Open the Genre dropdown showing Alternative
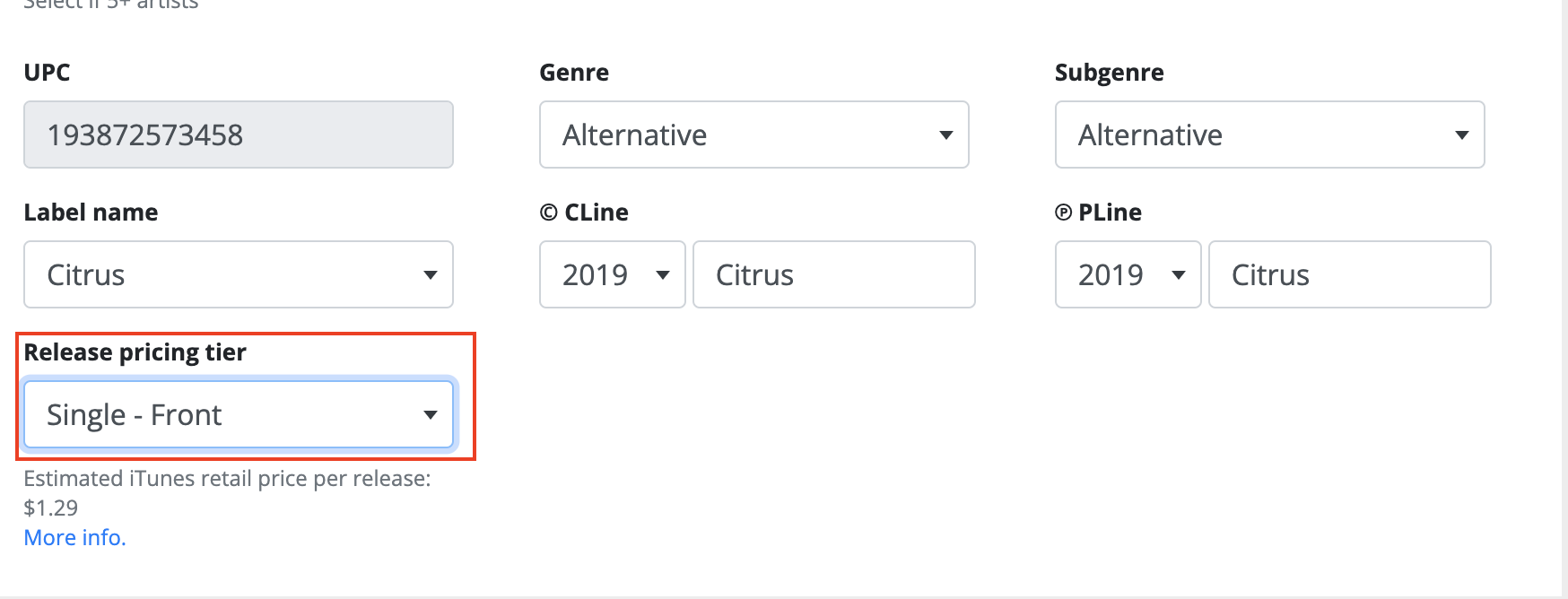This screenshot has width=1568, height=599. pyautogui.click(x=754, y=135)
